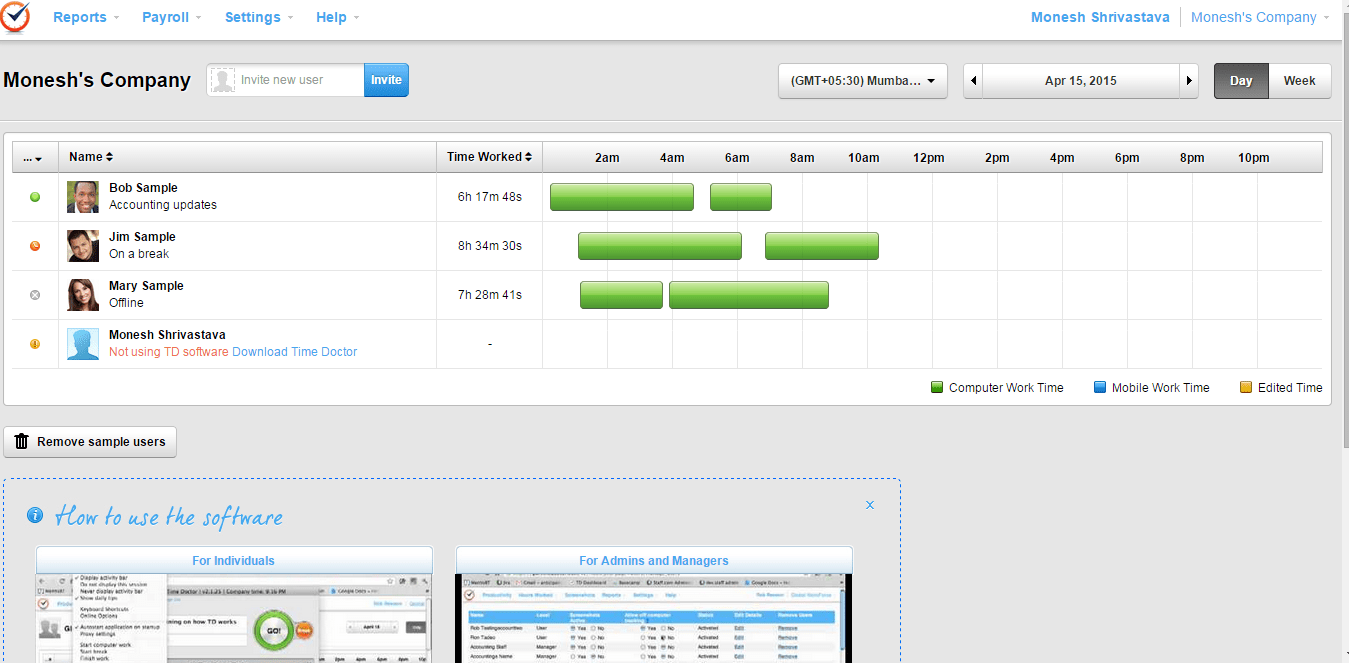Click Mary Sample's second work time bar
This screenshot has height=663, width=1349.
pyautogui.click(x=749, y=295)
